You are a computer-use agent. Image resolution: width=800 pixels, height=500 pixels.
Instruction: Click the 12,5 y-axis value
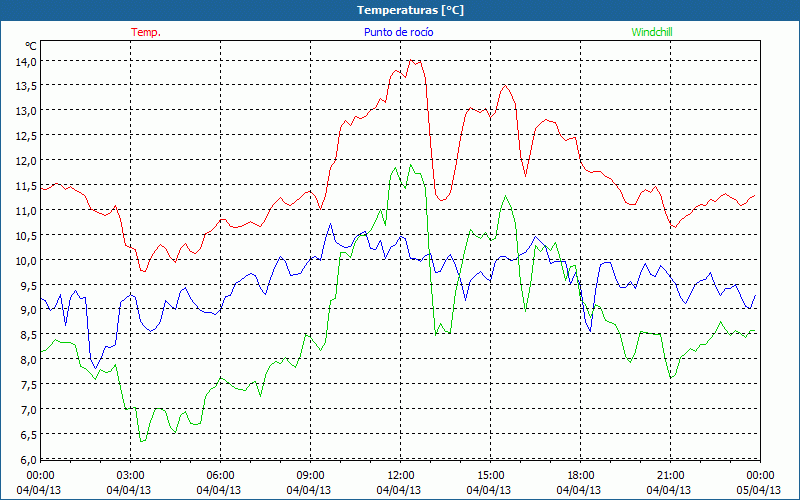(27, 136)
